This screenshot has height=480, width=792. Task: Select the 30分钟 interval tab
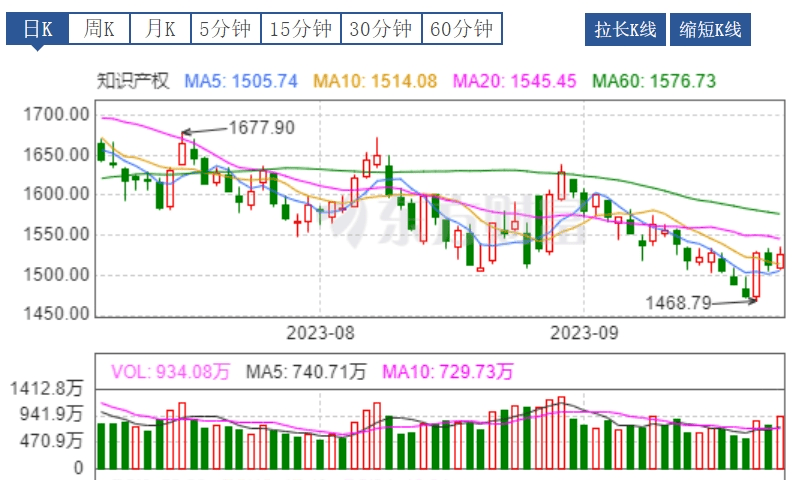[381, 30]
